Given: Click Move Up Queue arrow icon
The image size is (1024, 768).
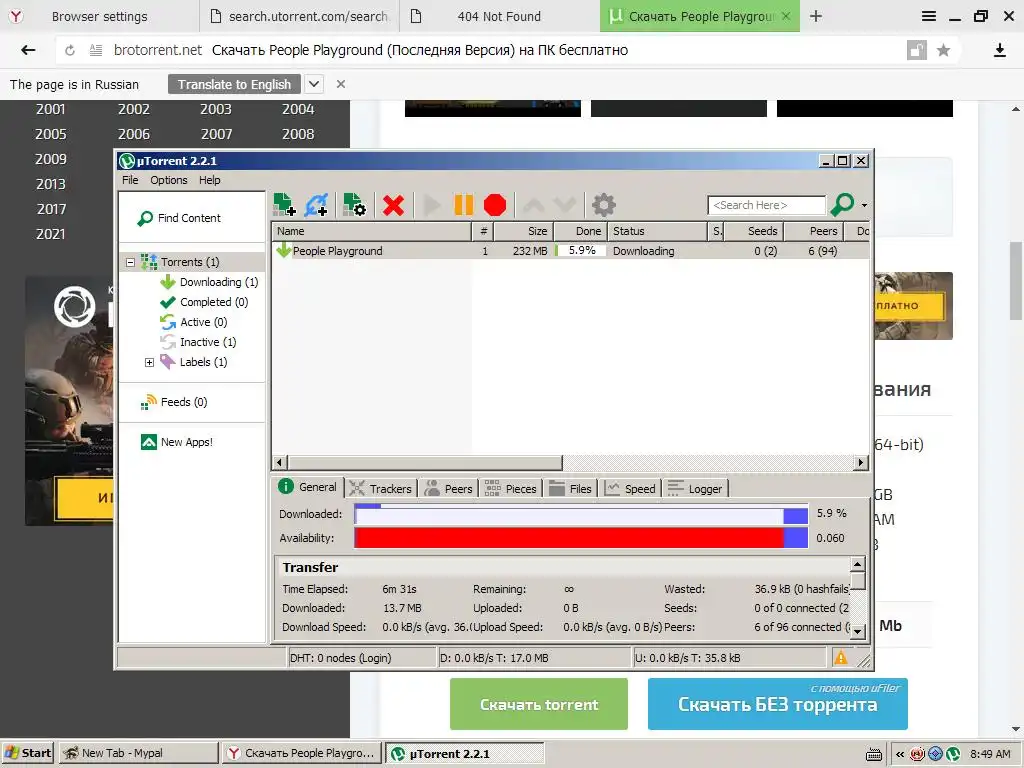Looking at the screenshot, I should point(534,205).
